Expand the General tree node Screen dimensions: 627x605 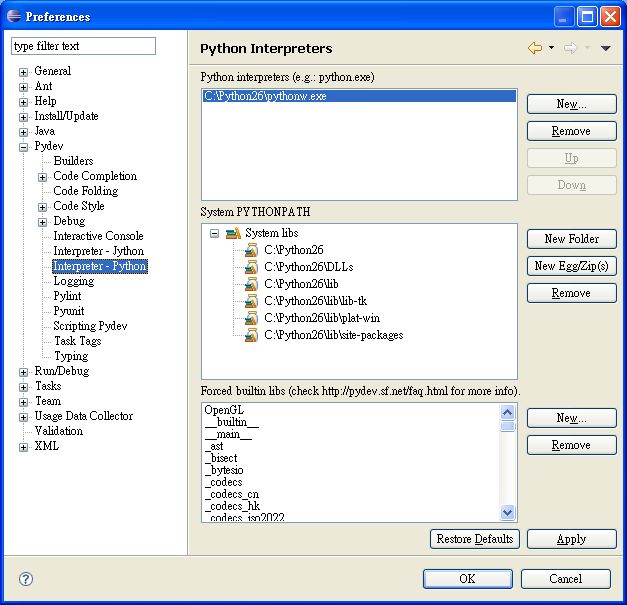tap(23, 72)
